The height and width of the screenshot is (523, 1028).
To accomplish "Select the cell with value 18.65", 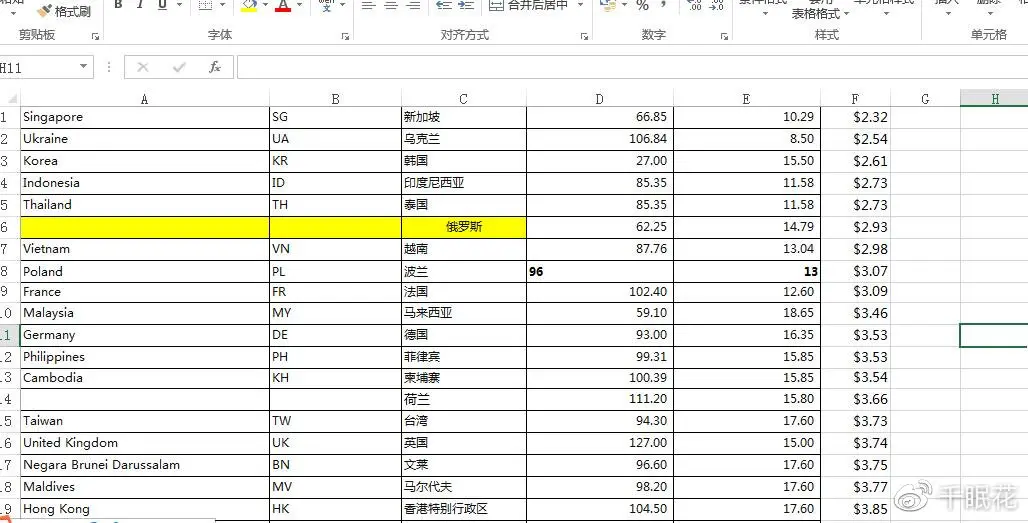I will (x=747, y=313).
